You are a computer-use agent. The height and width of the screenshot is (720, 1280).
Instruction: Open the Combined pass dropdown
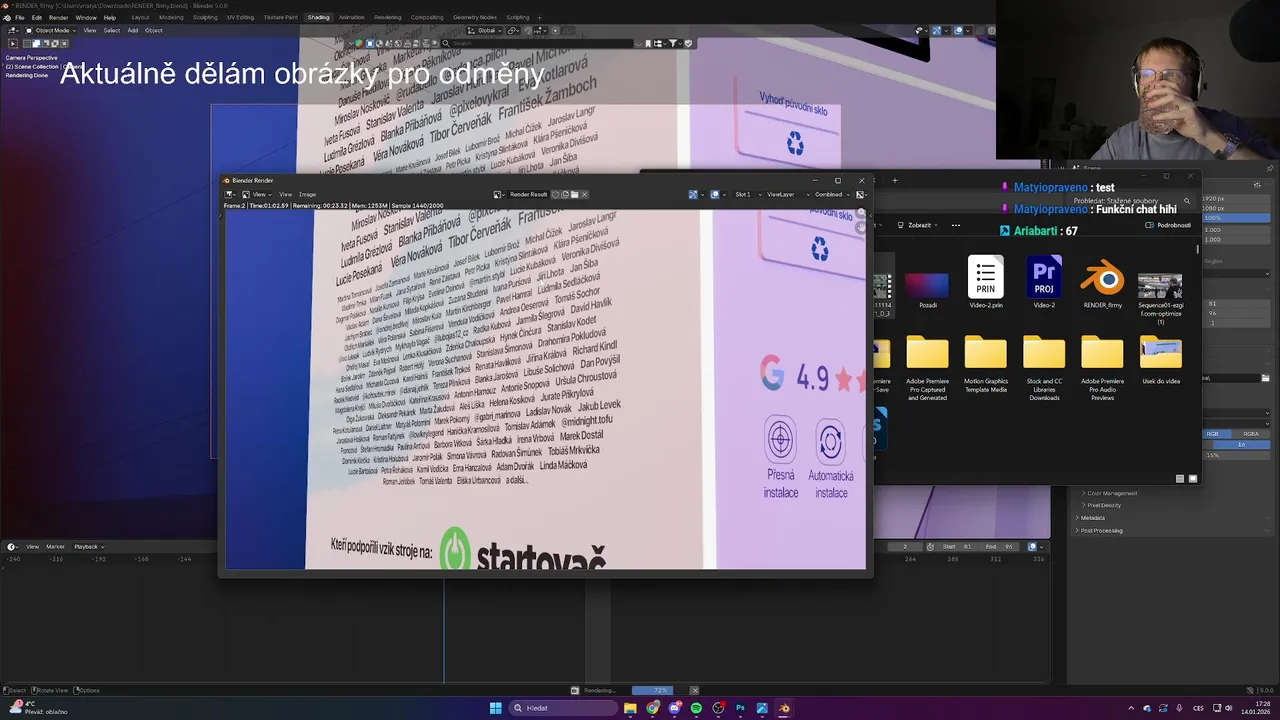coord(832,194)
